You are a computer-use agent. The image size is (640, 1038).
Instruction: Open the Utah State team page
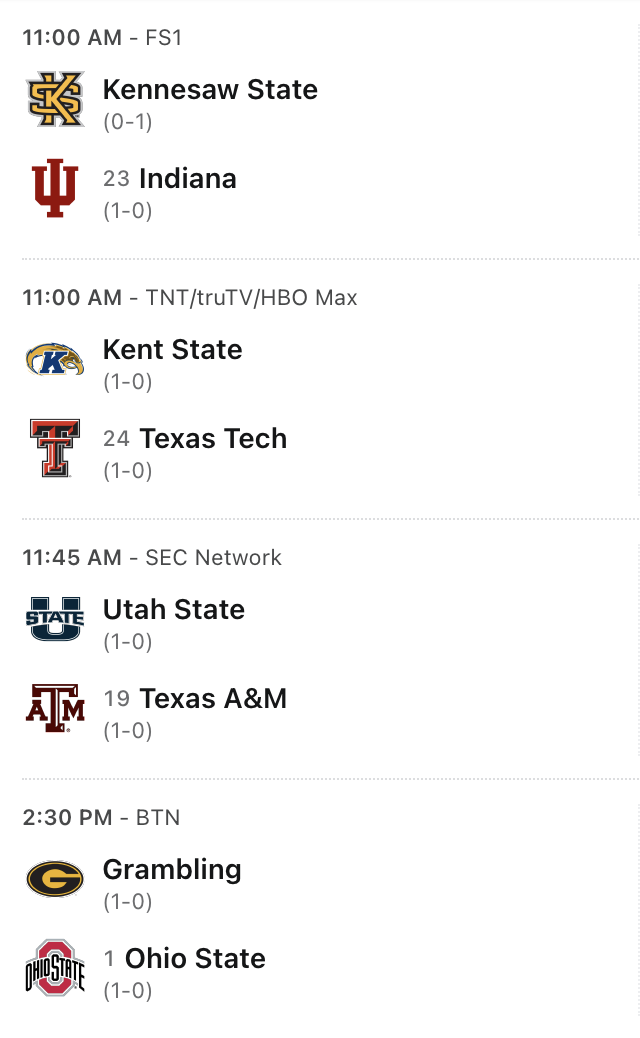[x=173, y=610]
